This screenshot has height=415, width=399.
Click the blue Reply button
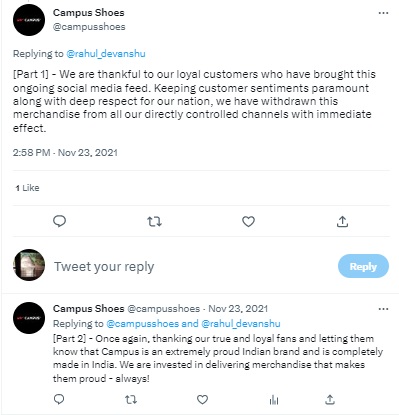coord(363,266)
